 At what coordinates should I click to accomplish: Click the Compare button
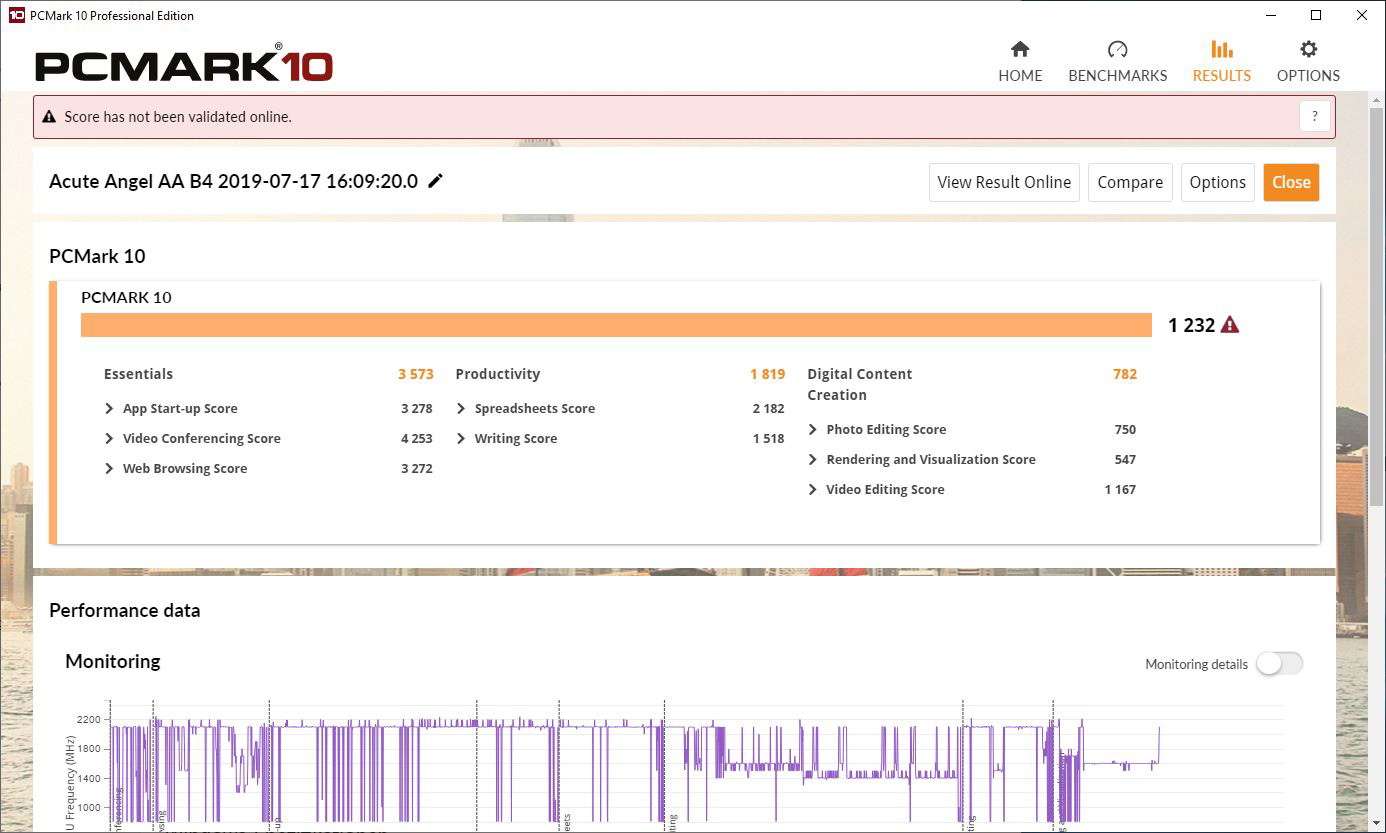point(1130,182)
